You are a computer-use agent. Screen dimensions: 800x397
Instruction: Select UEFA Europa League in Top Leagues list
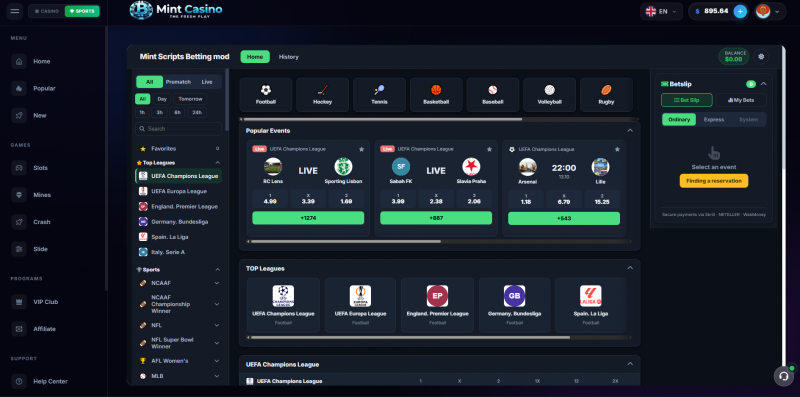click(179, 191)
